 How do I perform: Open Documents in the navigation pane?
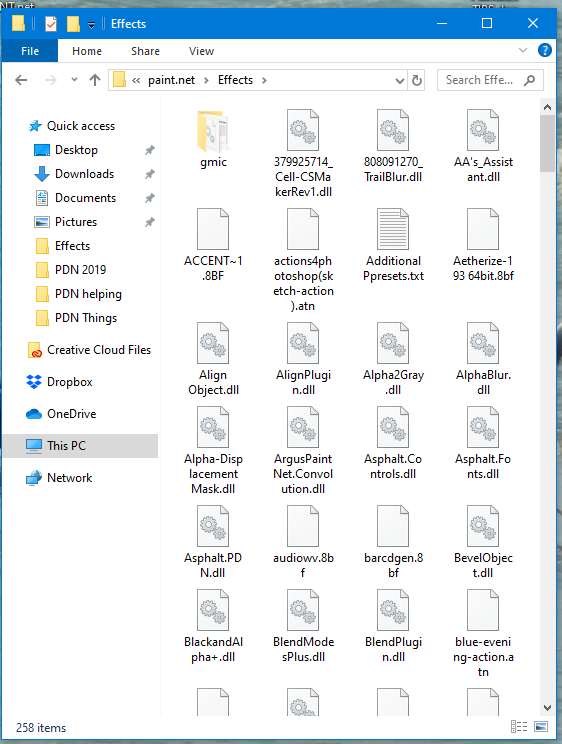coord(85,198)
